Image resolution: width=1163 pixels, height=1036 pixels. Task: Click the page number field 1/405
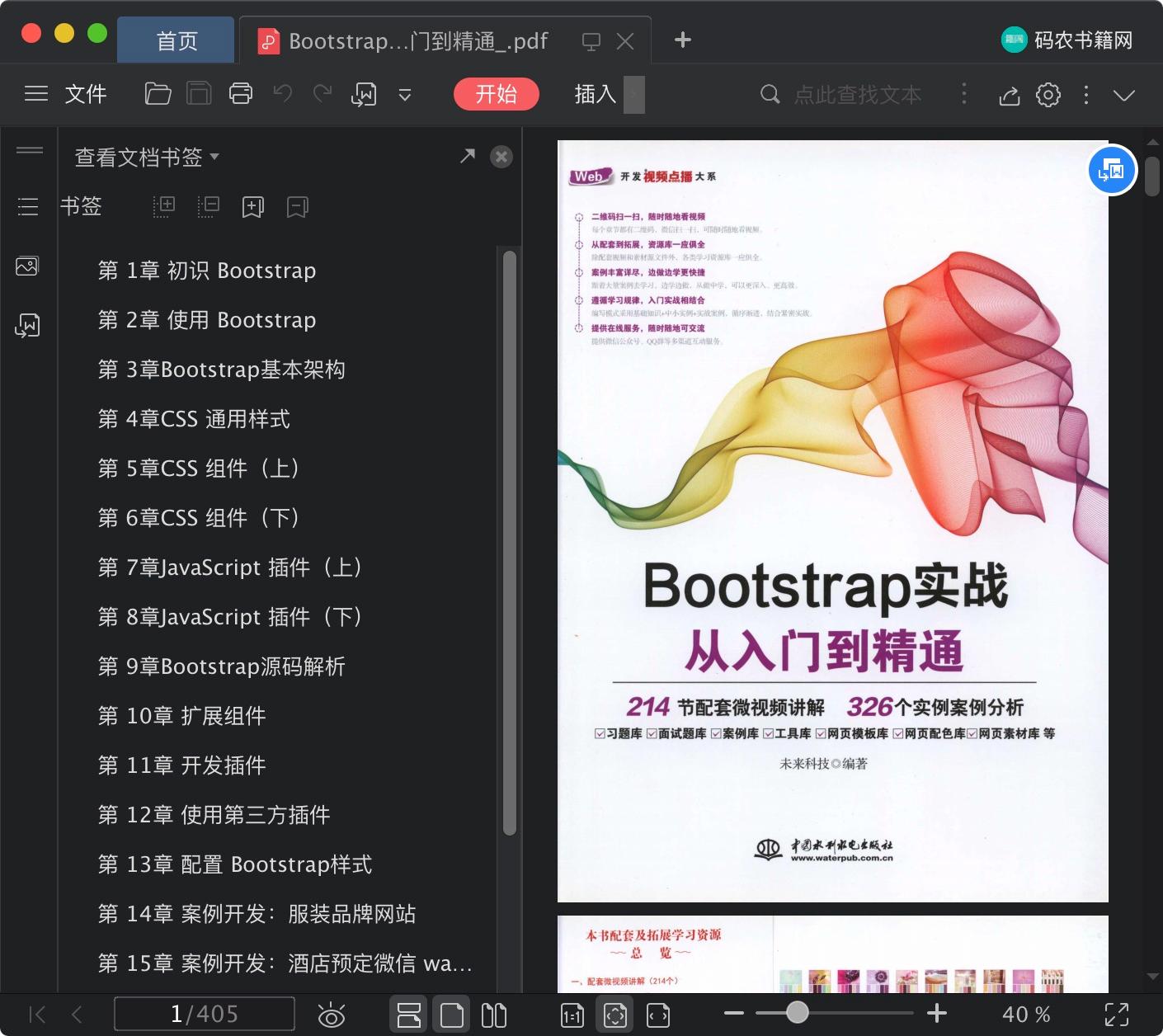coord(205,1014)
